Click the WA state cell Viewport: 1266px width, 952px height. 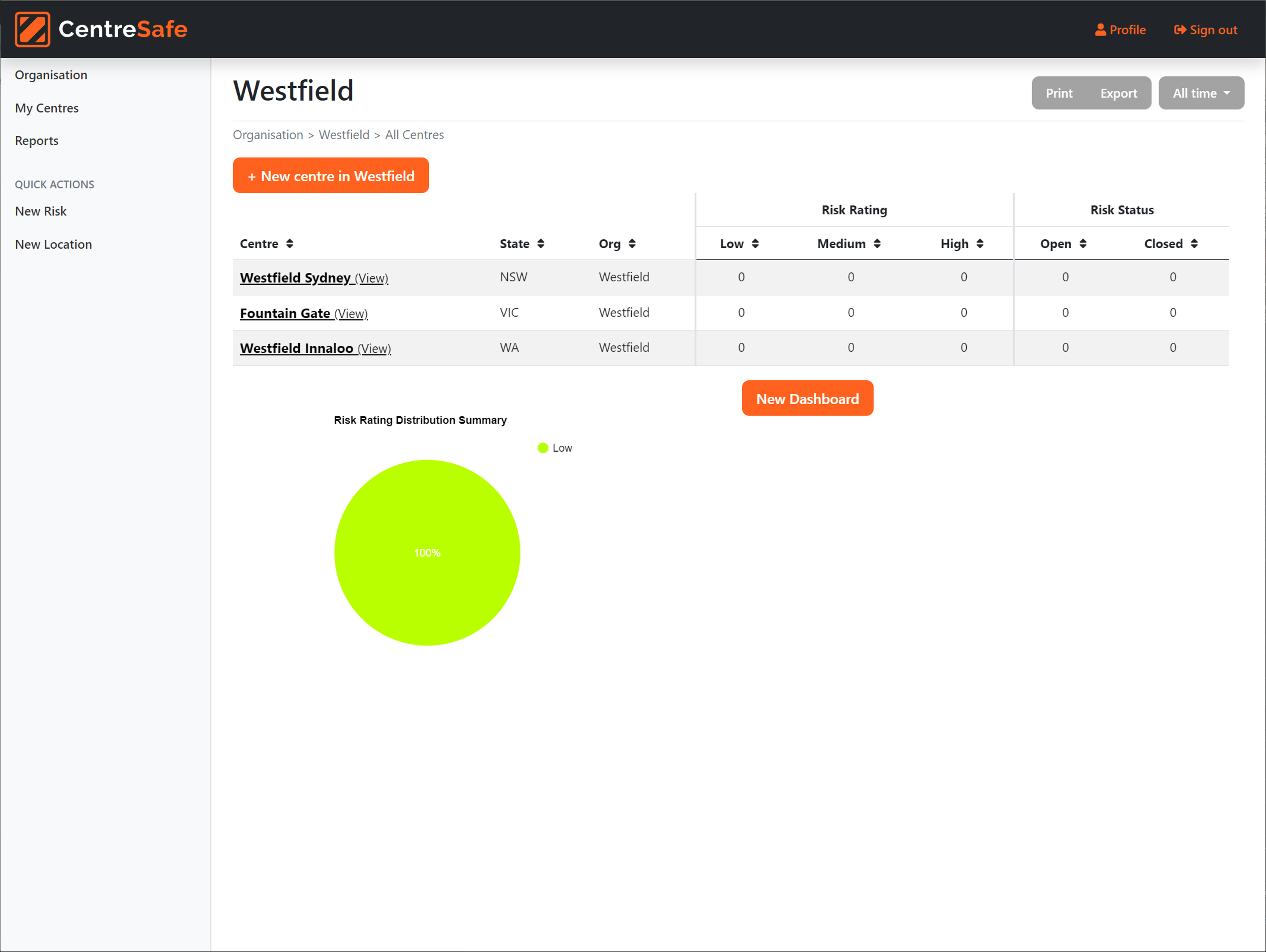click(509, 347)
